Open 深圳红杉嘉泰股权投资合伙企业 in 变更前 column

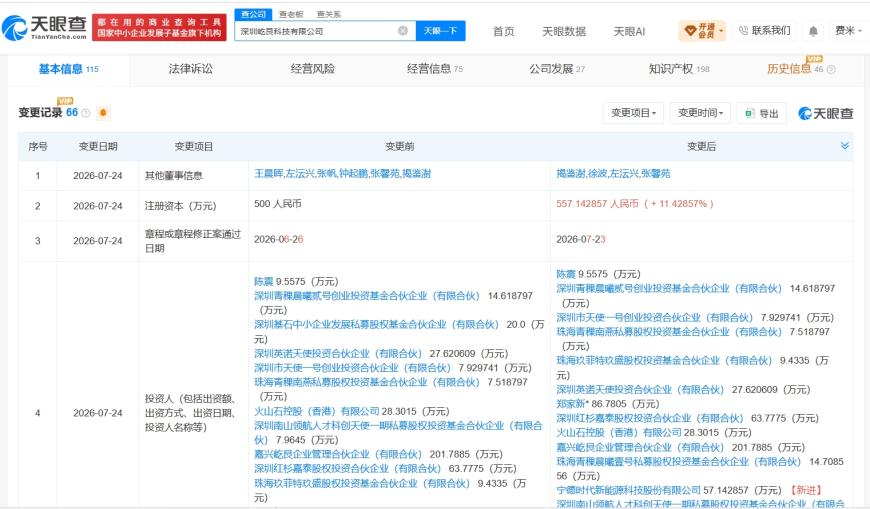click(x=347, y=468)
